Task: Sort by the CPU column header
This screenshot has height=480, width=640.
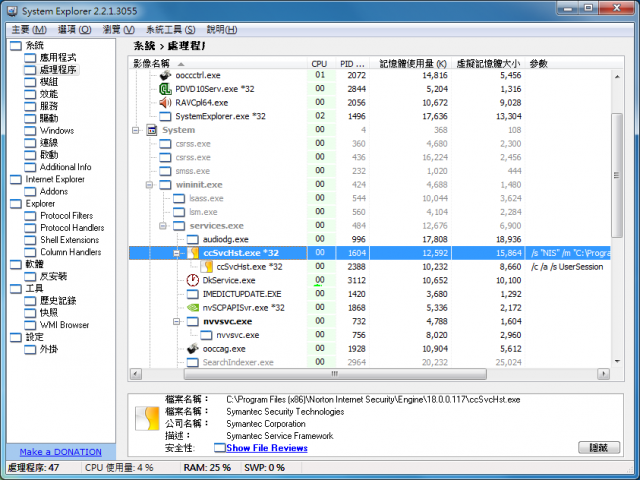Action: 321,64
